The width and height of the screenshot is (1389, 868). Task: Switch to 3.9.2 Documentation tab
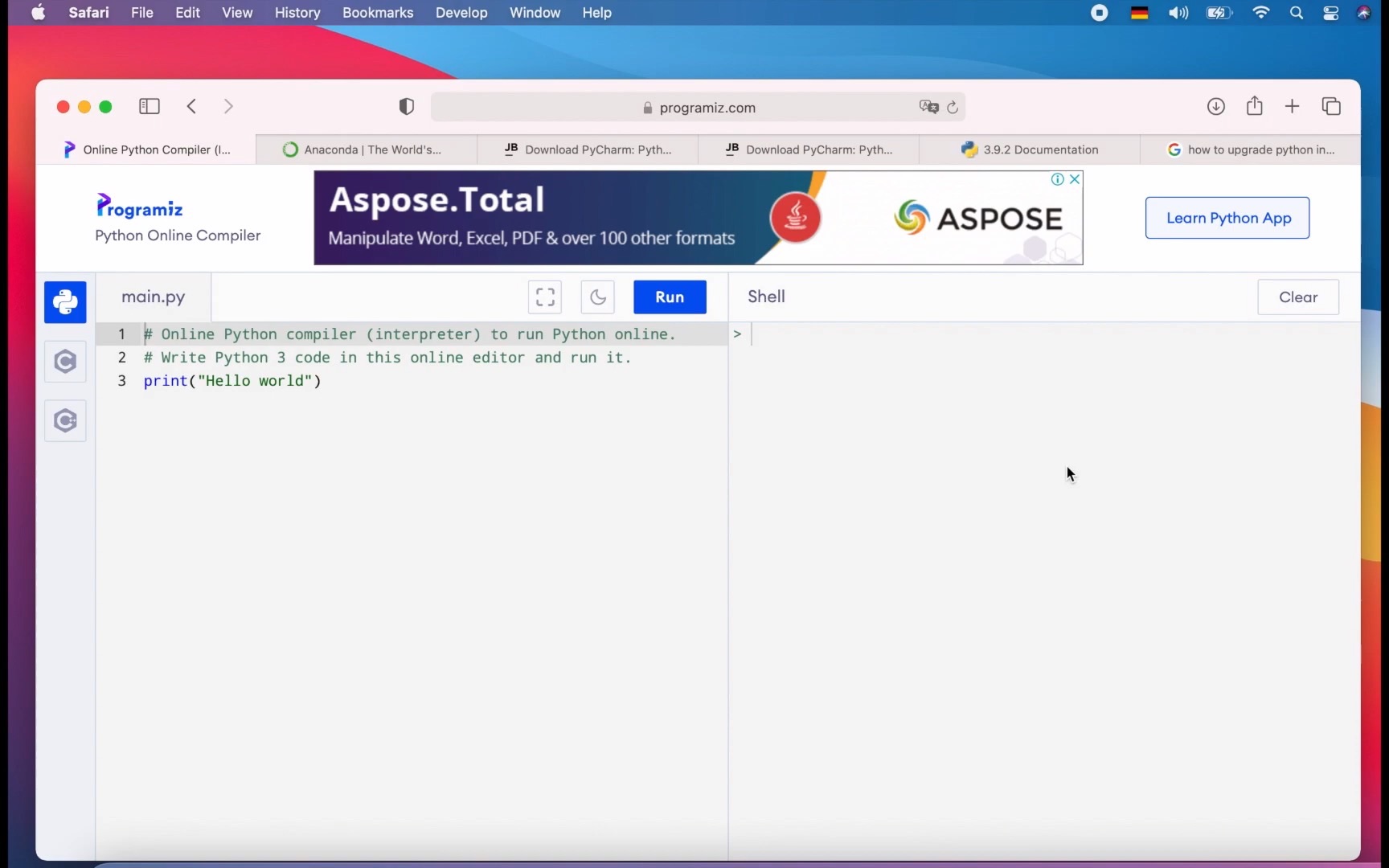[1030, 149]
